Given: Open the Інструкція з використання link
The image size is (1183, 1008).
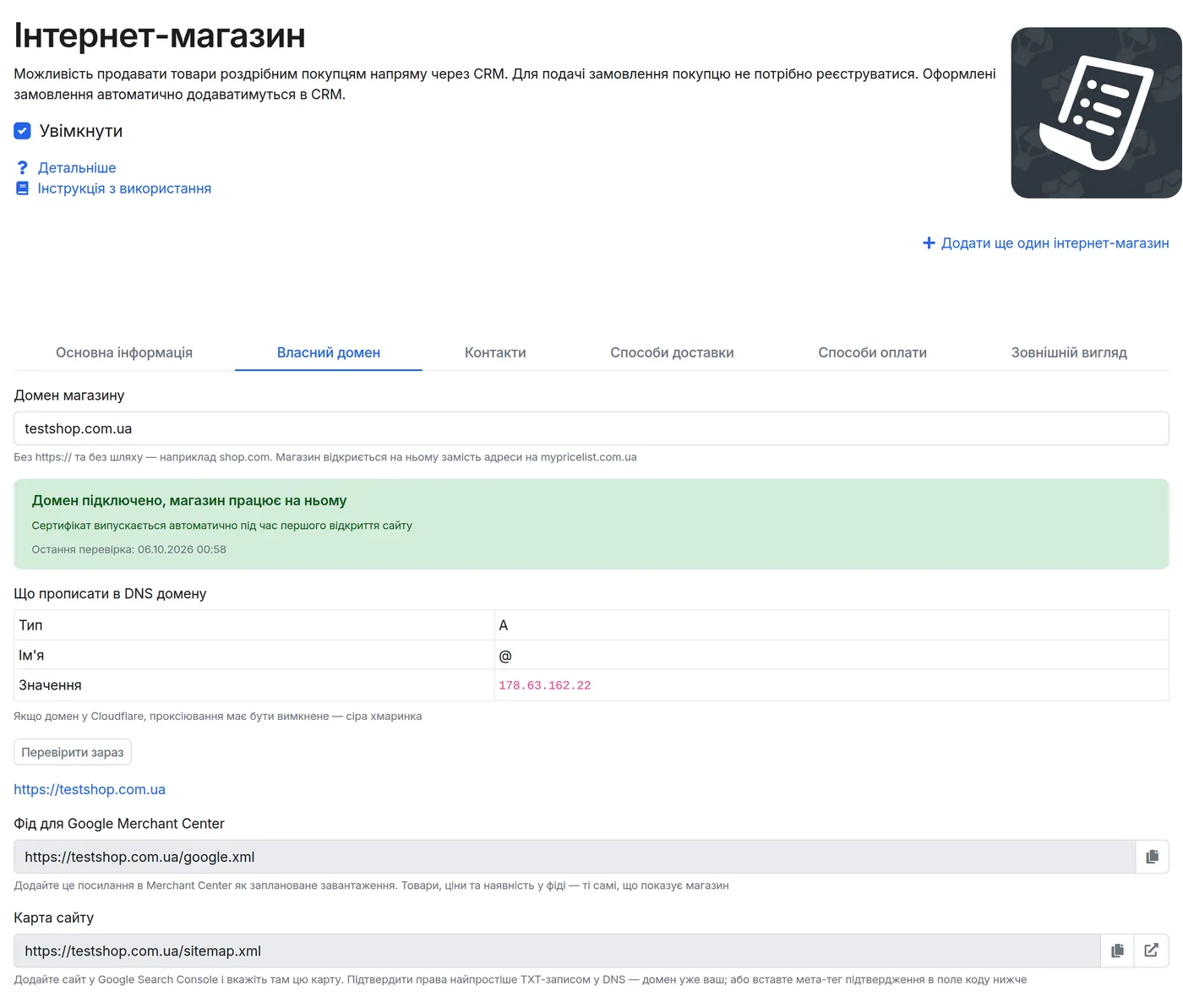Looking at the screenshot, I should click(124, 188).
